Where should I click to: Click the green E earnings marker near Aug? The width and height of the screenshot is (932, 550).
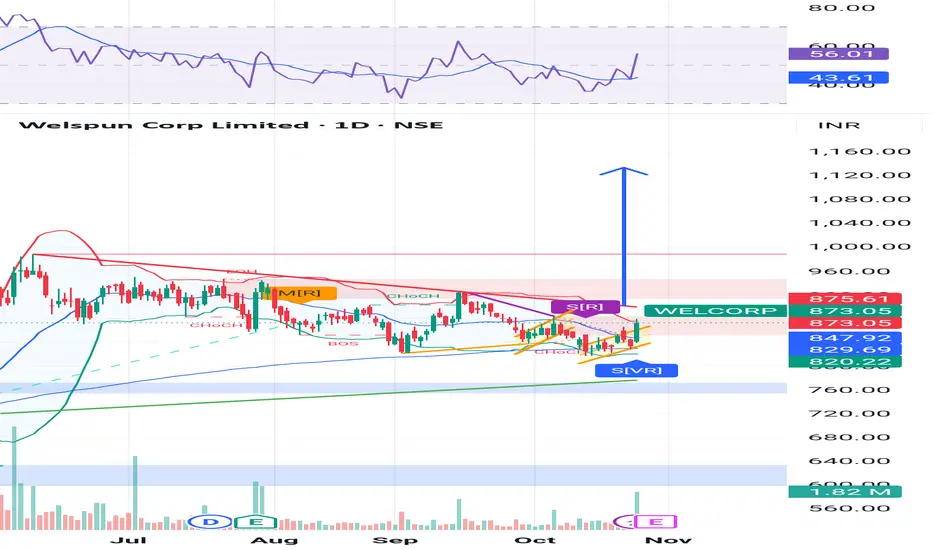(256, 522)
